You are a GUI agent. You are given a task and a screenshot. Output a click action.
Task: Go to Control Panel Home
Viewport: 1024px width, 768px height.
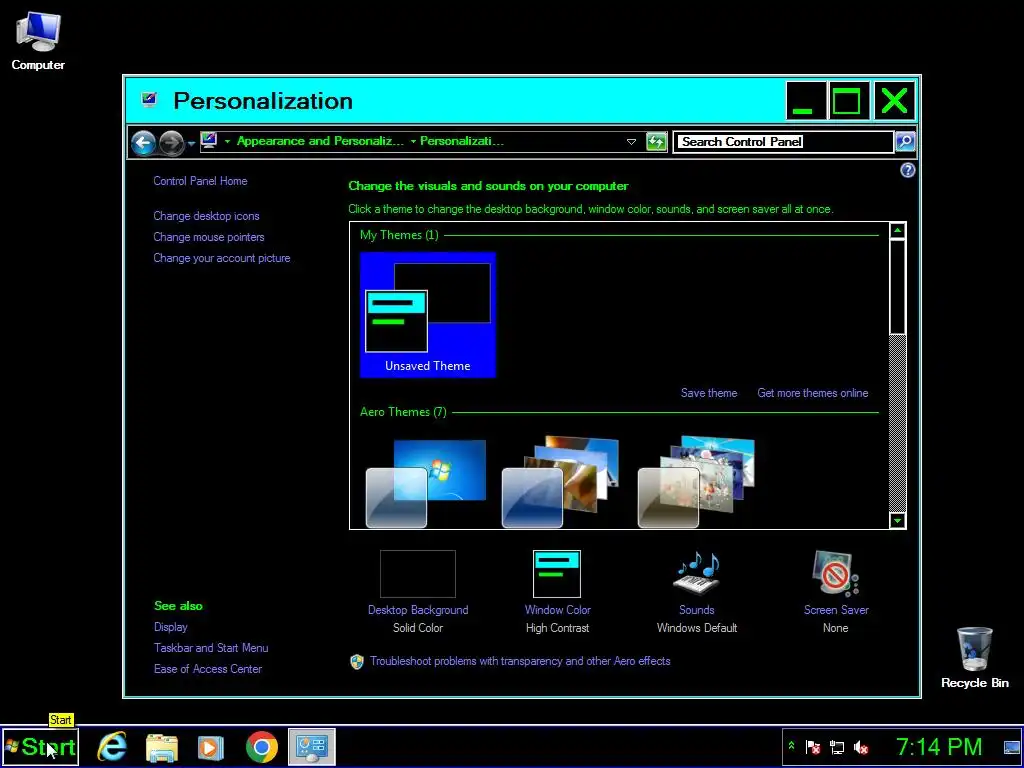click(200, 181)
